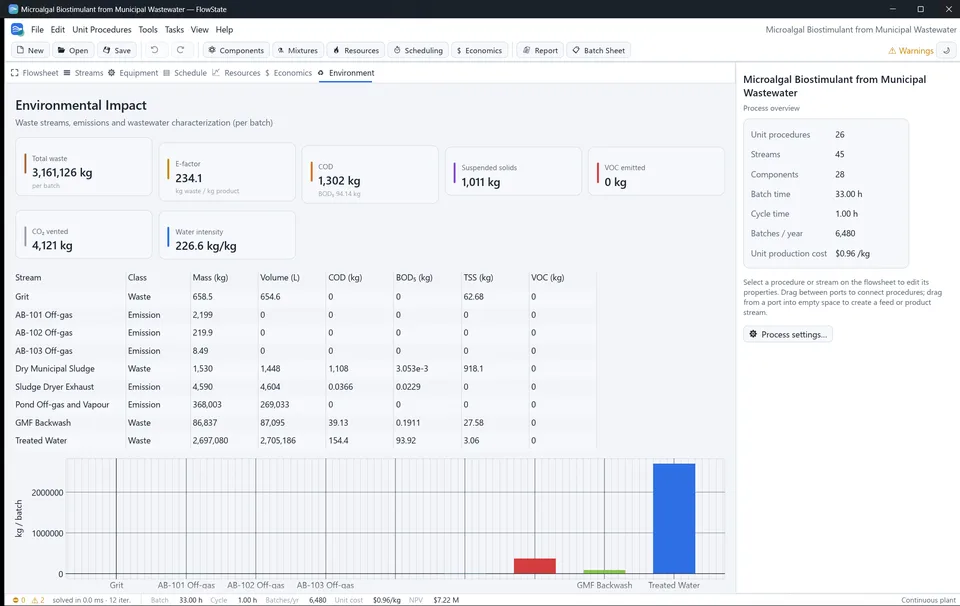Open the Components toolbar dialog
This screenshot has height=606, width=960.
click(x=236, y=50)
